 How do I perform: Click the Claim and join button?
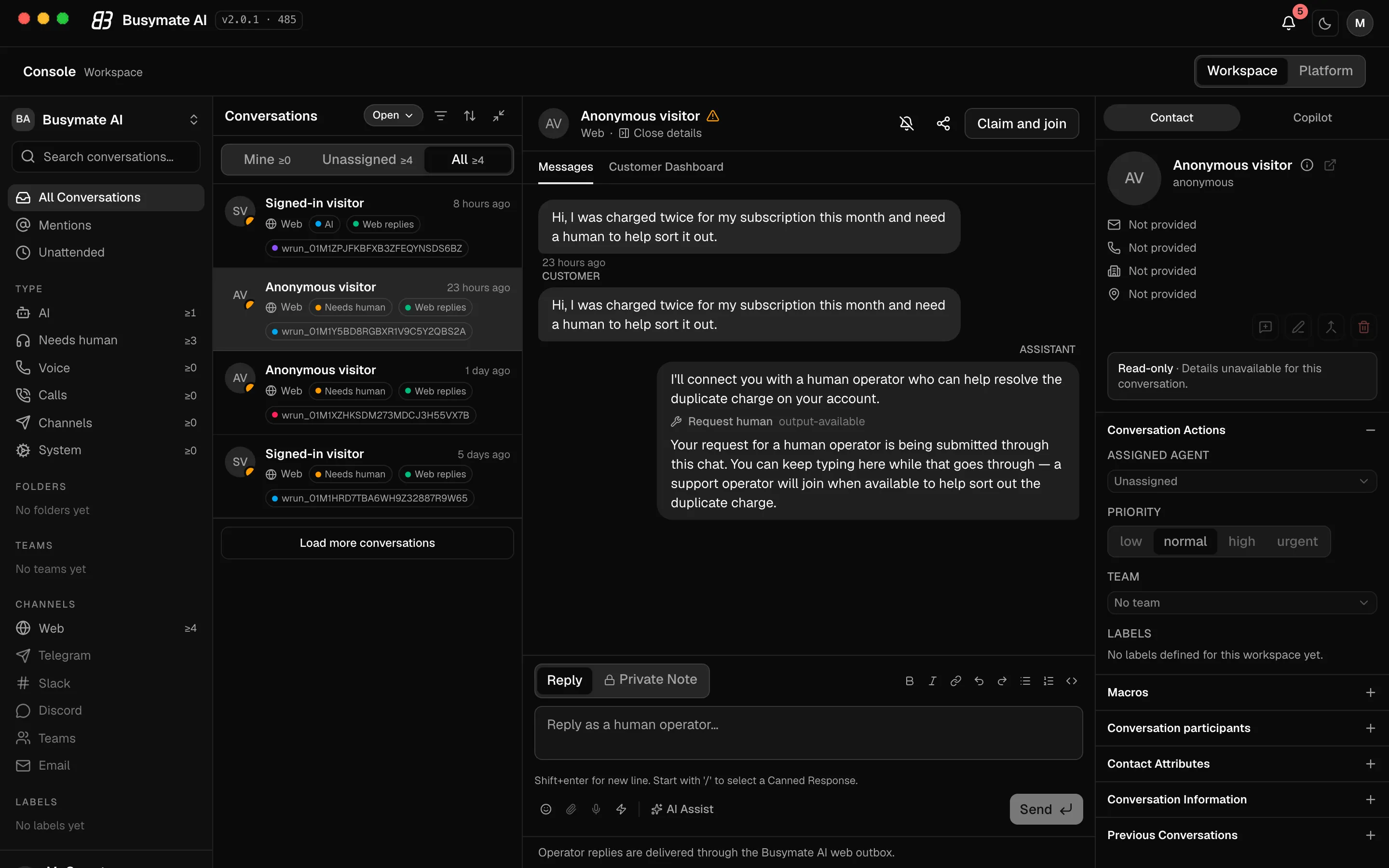click(1021, 123)
